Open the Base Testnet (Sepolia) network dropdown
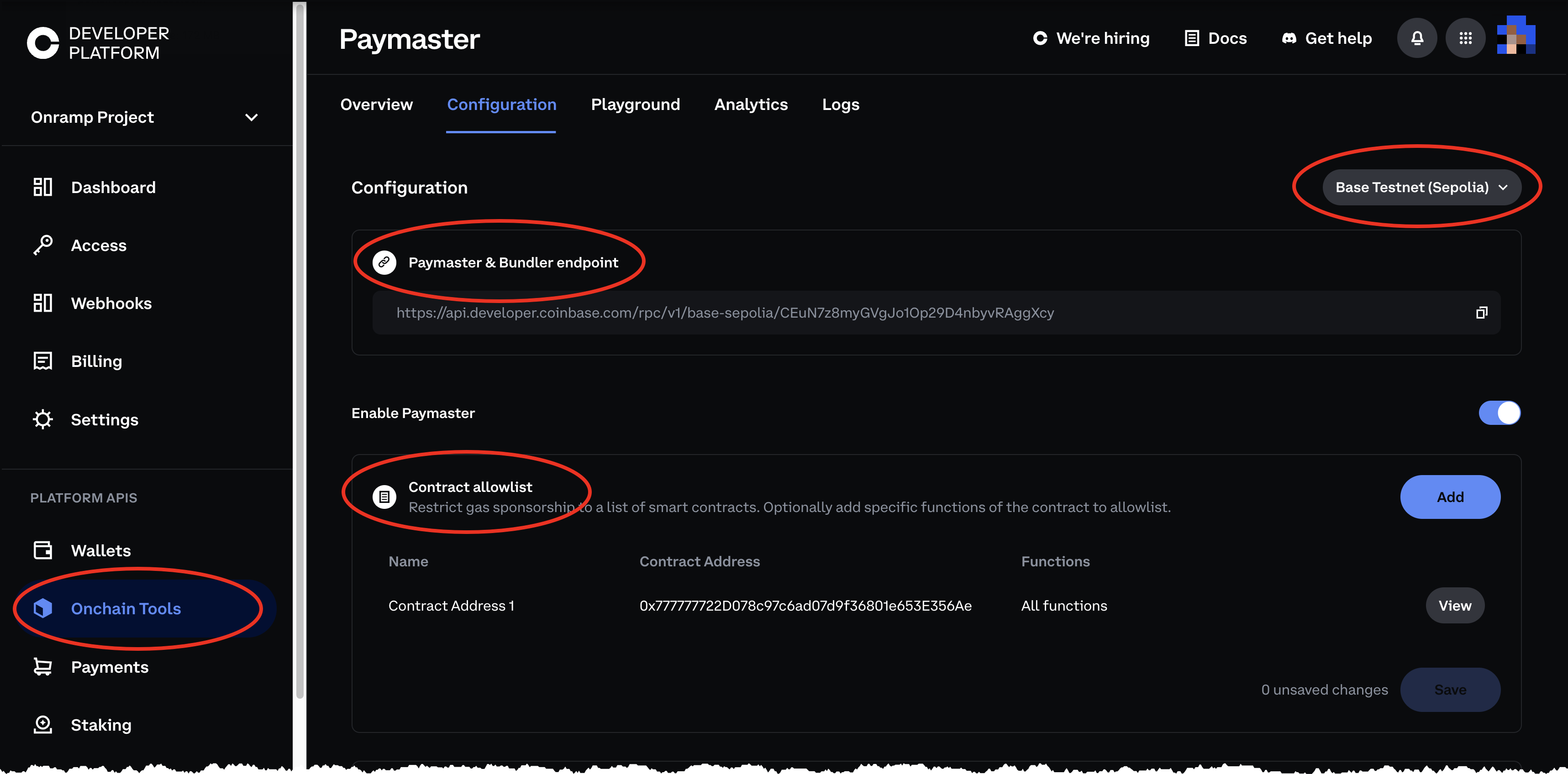This screenshot has width=1568, height=774. [1421, 188]
